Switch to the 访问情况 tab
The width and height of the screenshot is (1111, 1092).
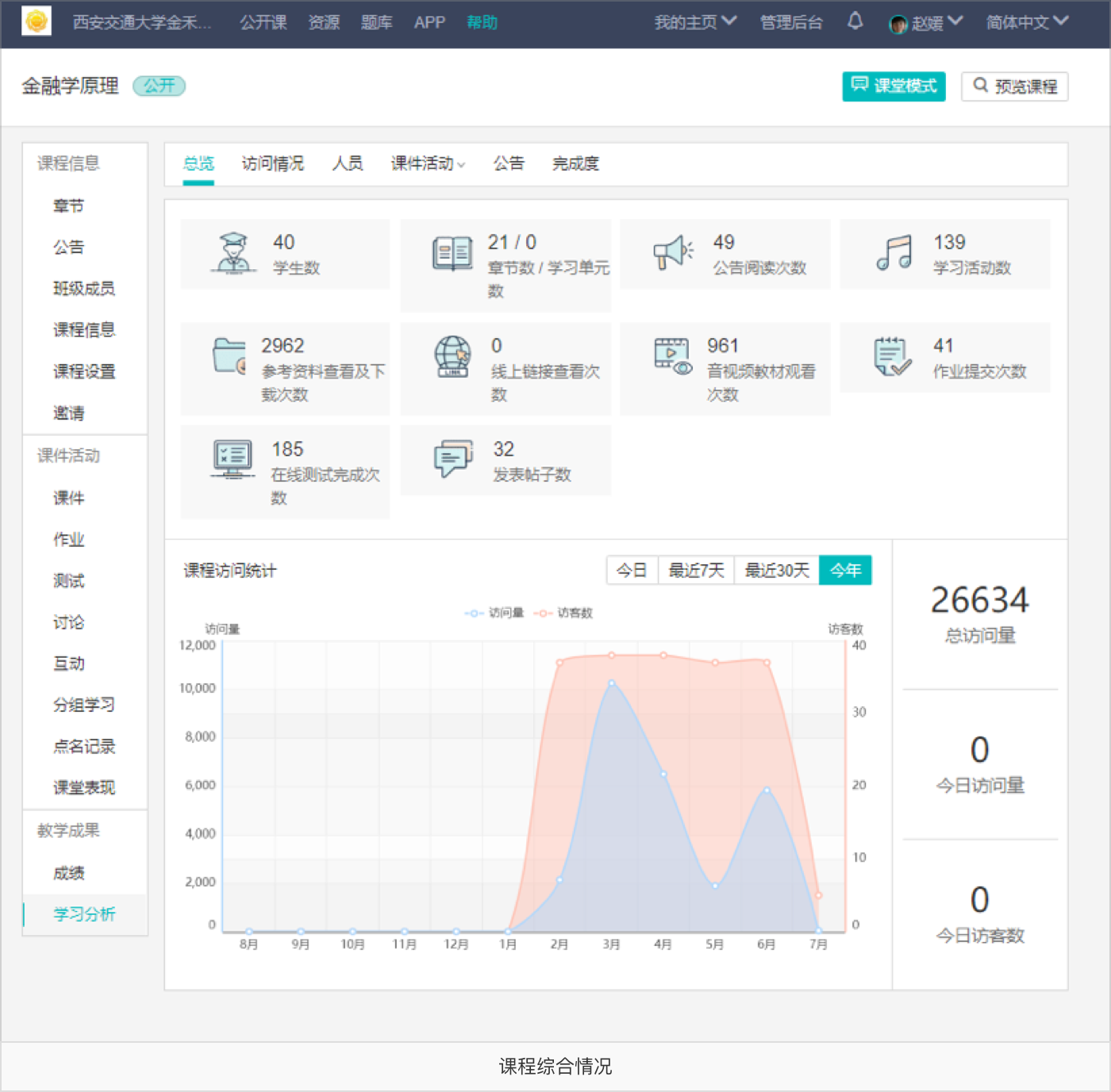pyautogui.click(x=272, y=163)
